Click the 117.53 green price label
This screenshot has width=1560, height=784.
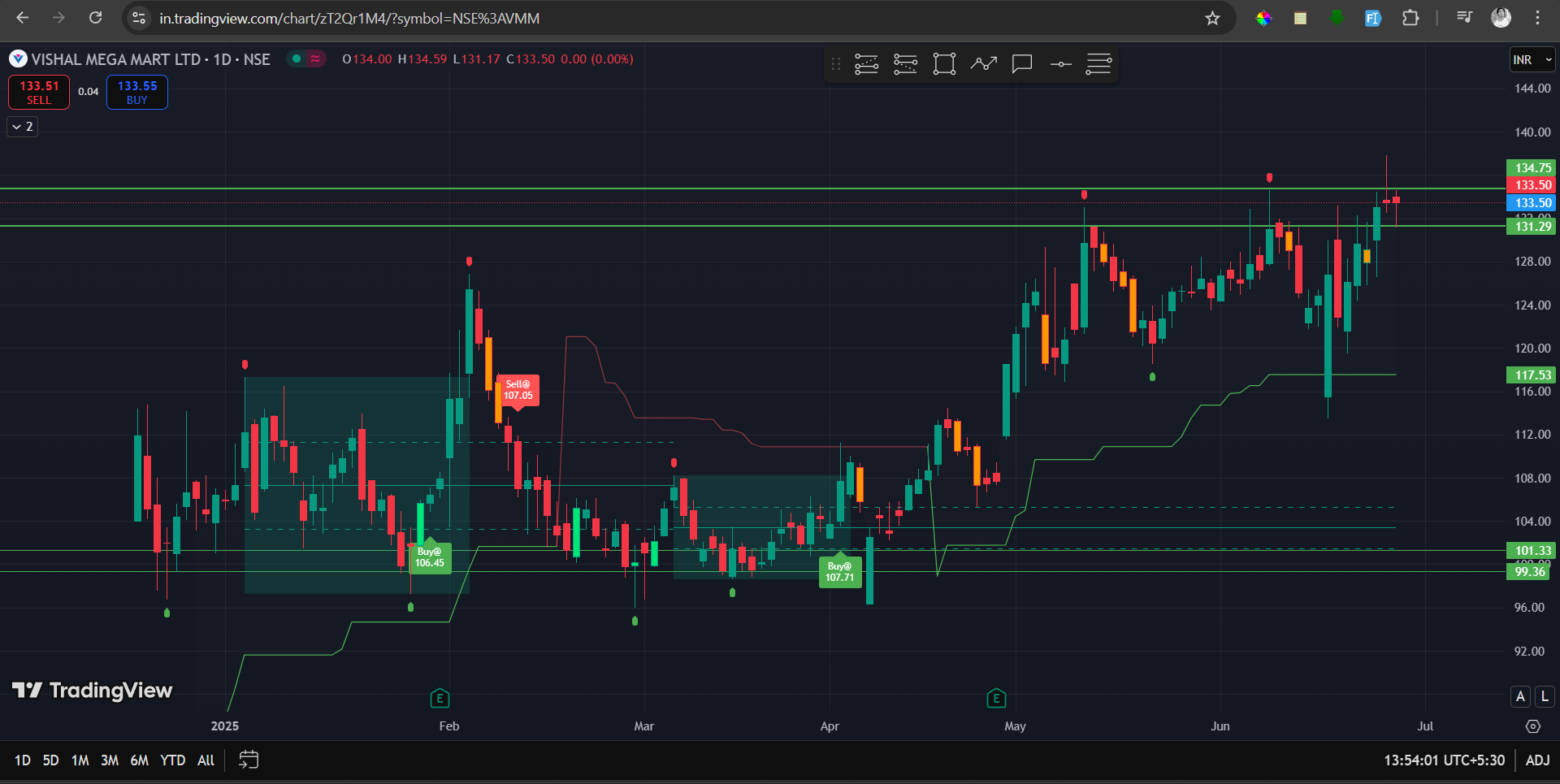(x=1531, y=375)
